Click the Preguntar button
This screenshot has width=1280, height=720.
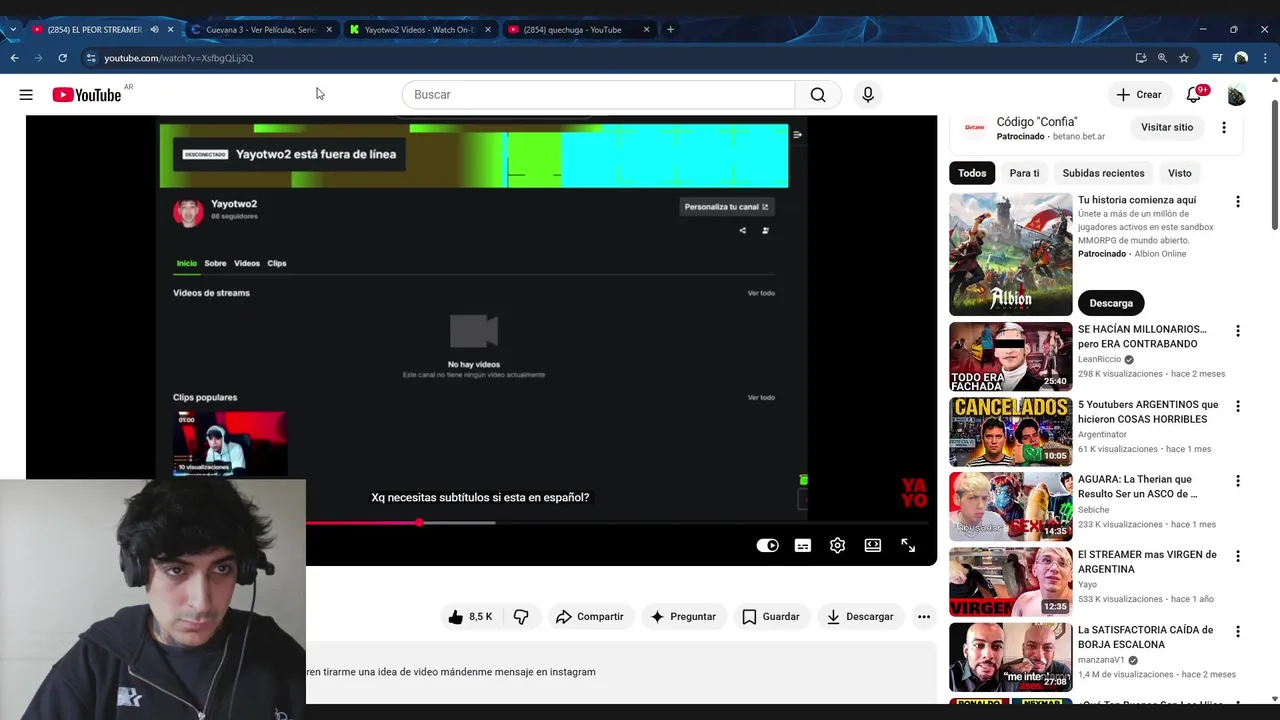(x=683, y=617)
